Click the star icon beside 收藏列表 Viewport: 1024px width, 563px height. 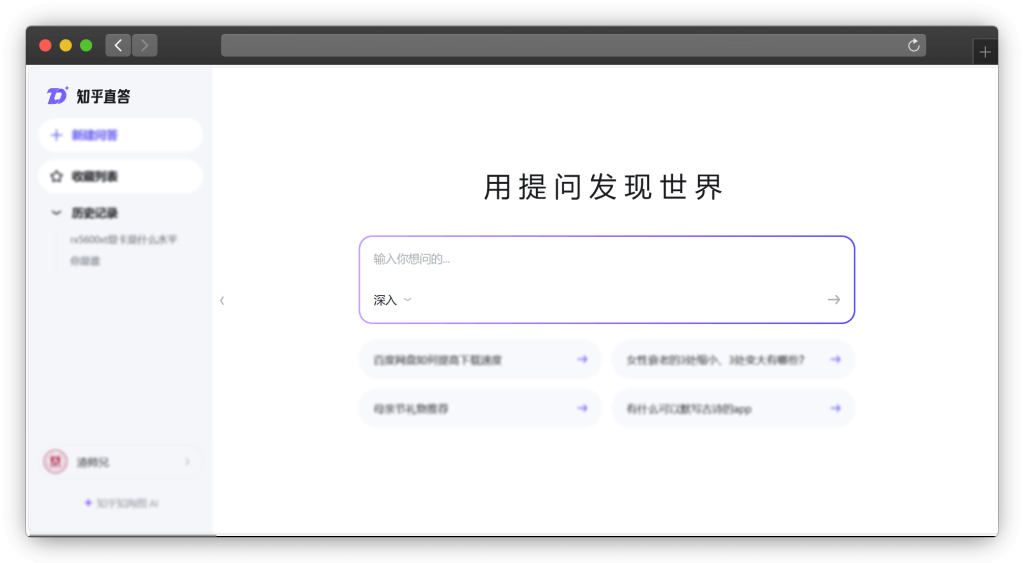pos(56,176)
